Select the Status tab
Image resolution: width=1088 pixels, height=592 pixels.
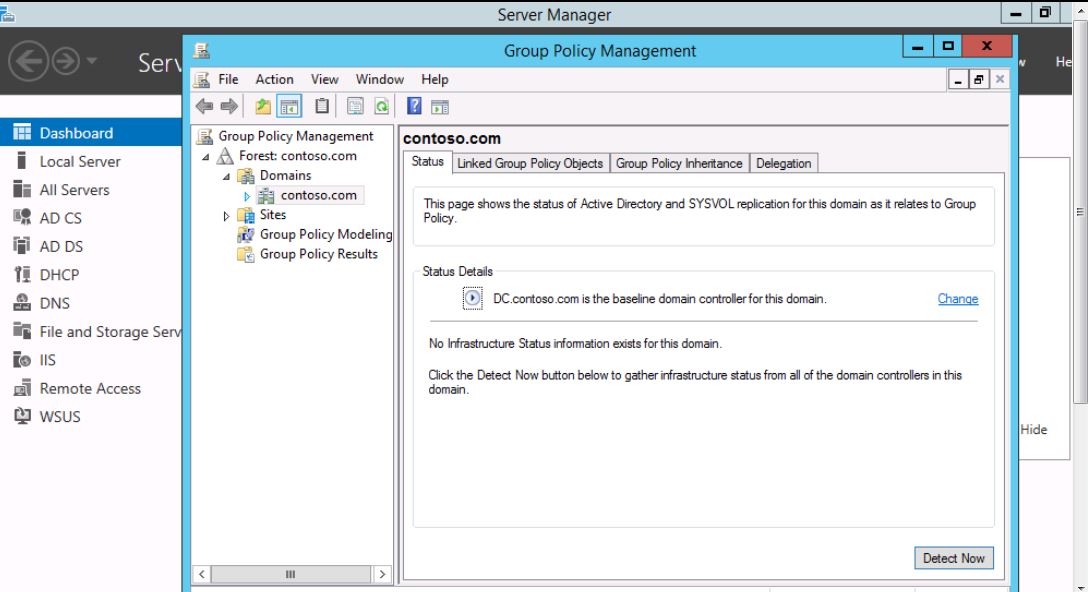pyautogui.click(x=427, y=161)
